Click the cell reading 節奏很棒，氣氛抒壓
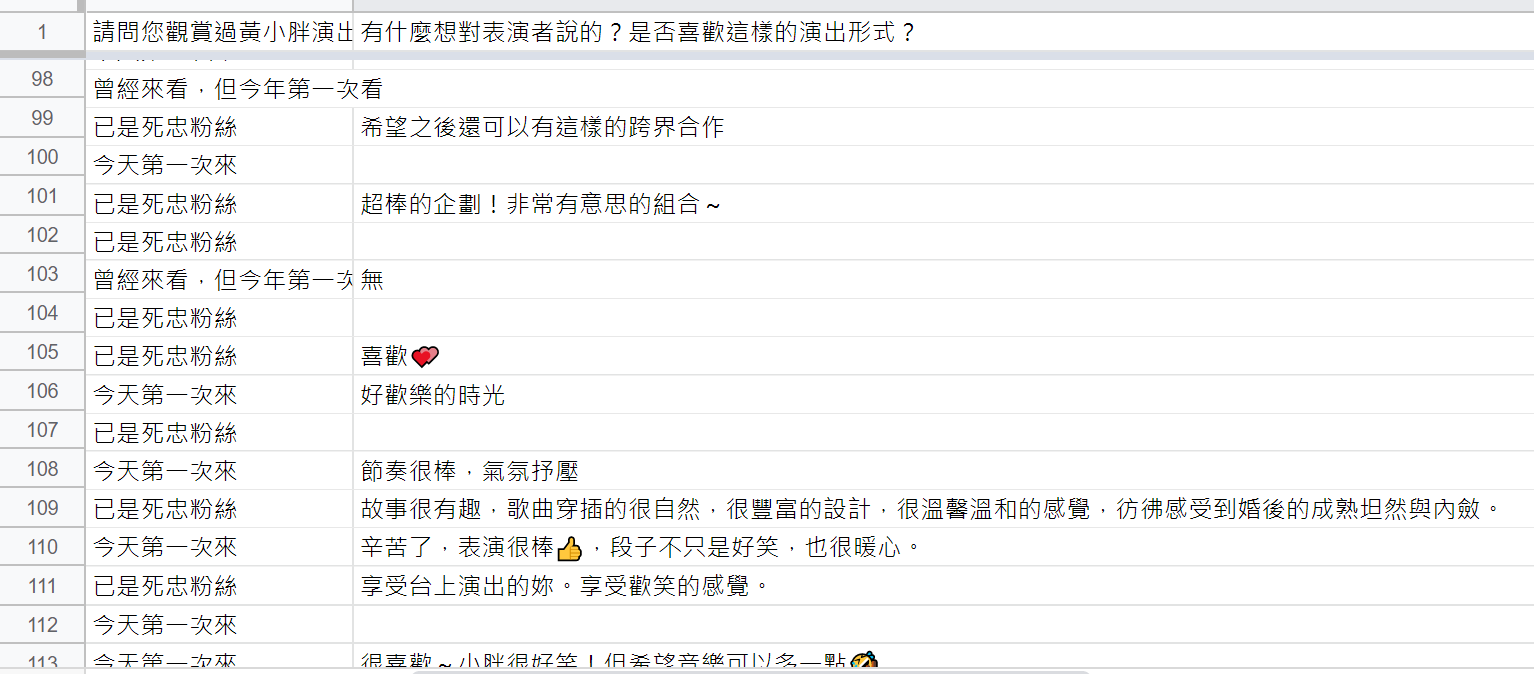1534x674 pixels. 943,471
